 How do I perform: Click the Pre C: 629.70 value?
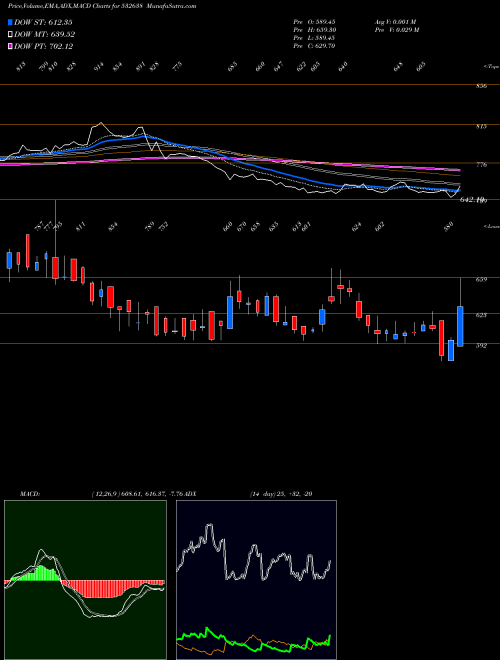[x=314, y=46]
